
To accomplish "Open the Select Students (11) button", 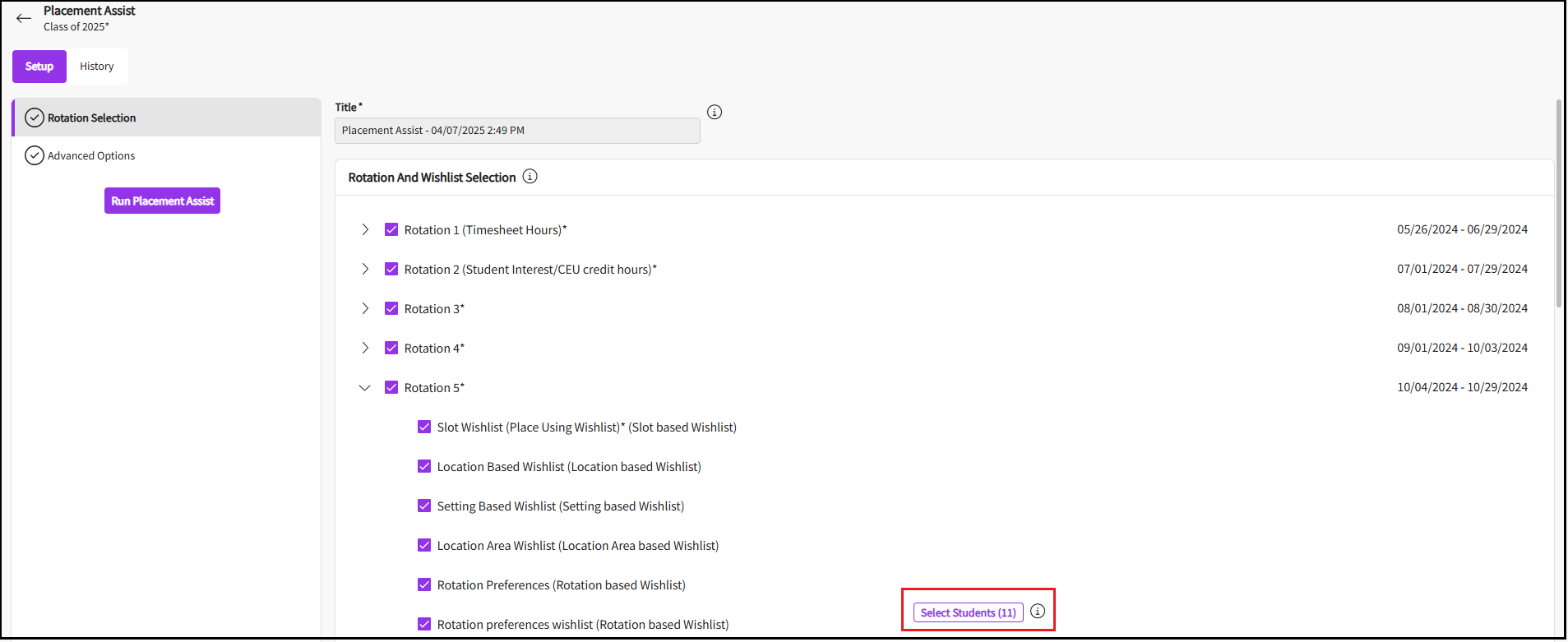I will [x=967, y=612].
